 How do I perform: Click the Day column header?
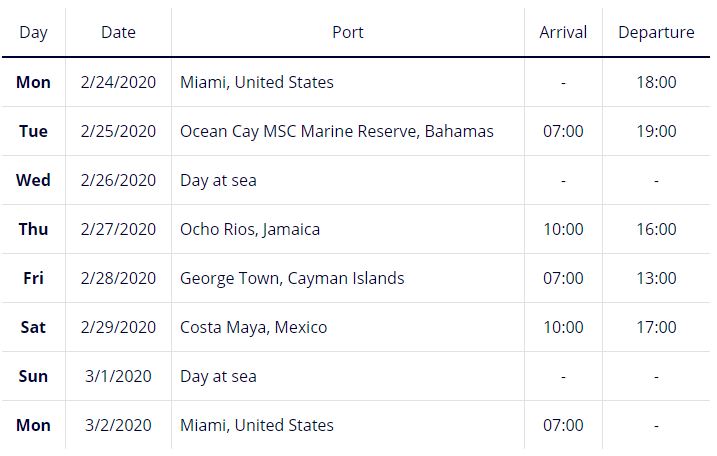[33, 32]
